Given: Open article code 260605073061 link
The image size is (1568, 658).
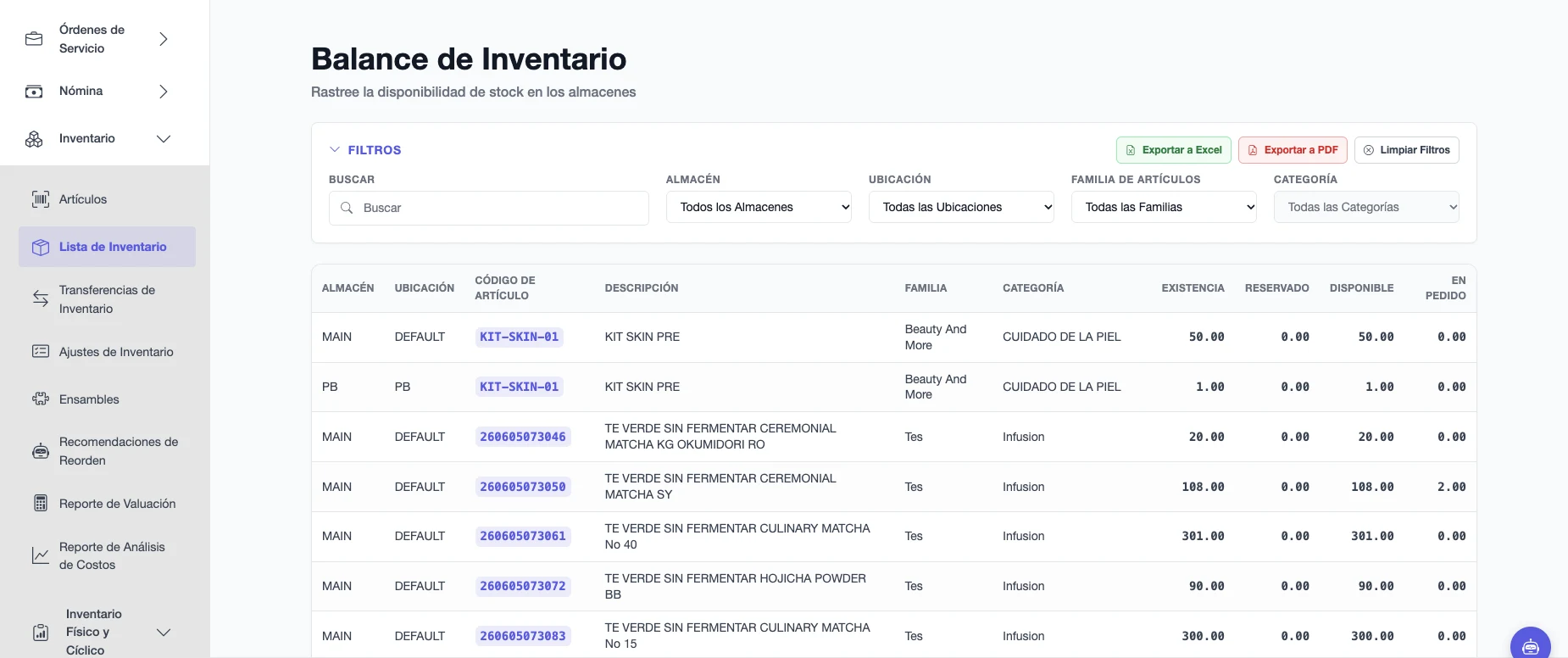Looking at the screenshot, I should pyautogui.click(x=523, y=536).
